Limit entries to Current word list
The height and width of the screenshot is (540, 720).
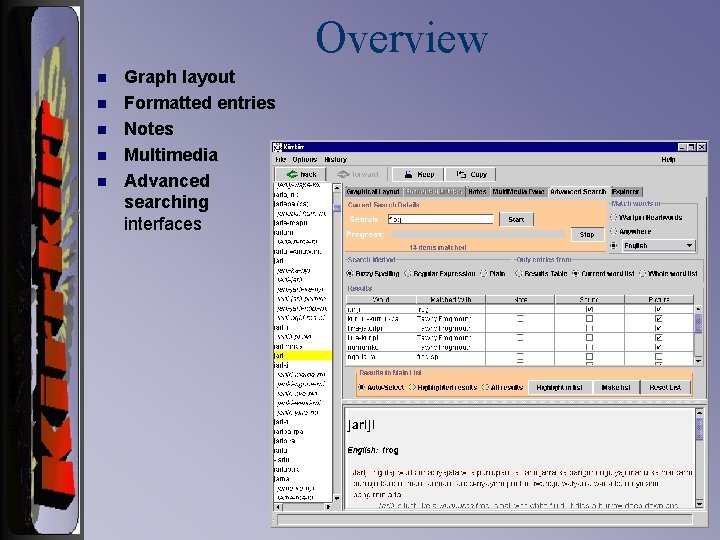click(x=575, y=274)
